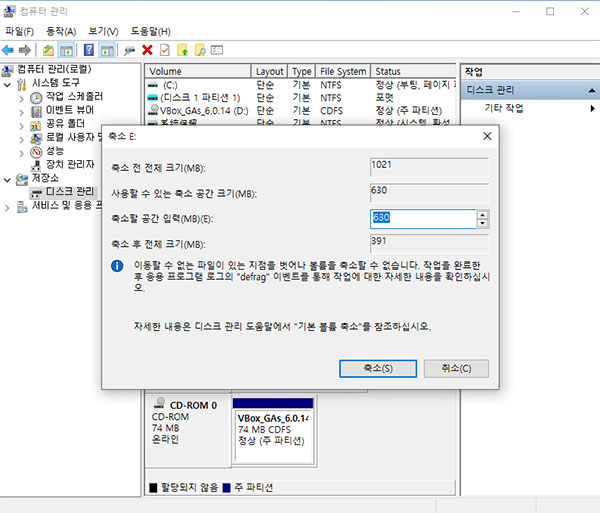Click the 391 size-after-shrink field

[429, 244]
